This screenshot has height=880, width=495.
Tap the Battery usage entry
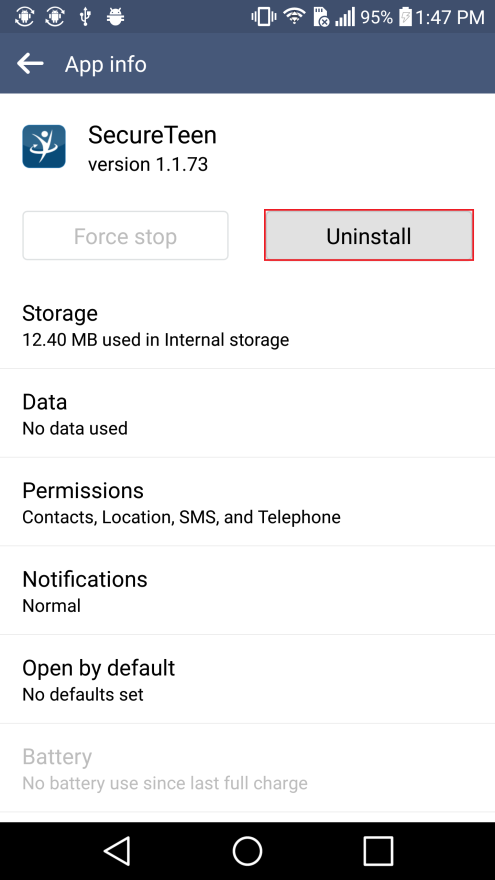[x=248, y=768]
